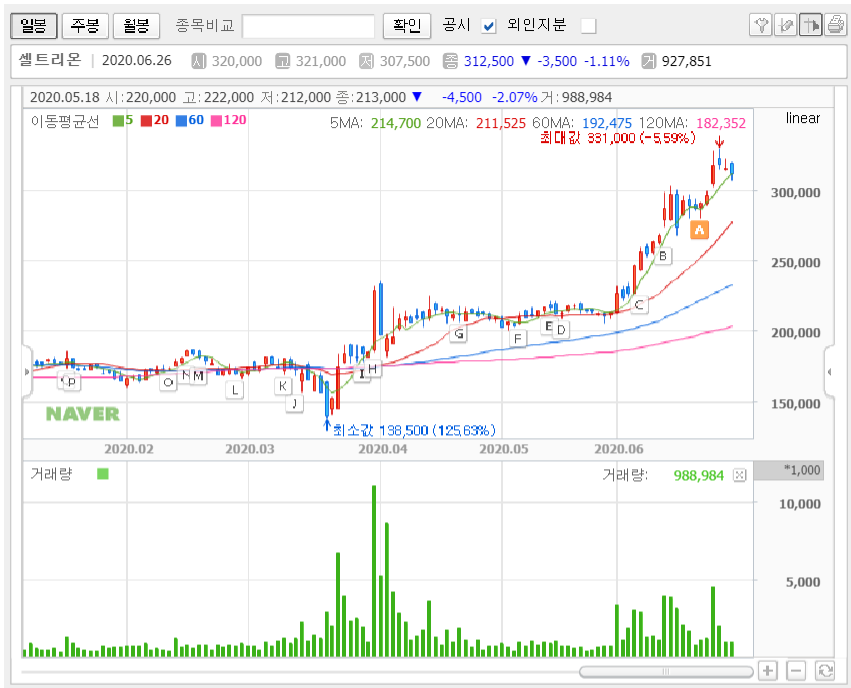Enable the 외인지분 foreign ownership checkbox

click(588, 26)
